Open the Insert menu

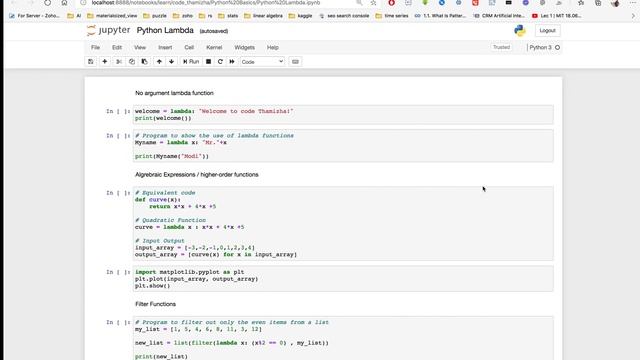click(x=165, y=47)
